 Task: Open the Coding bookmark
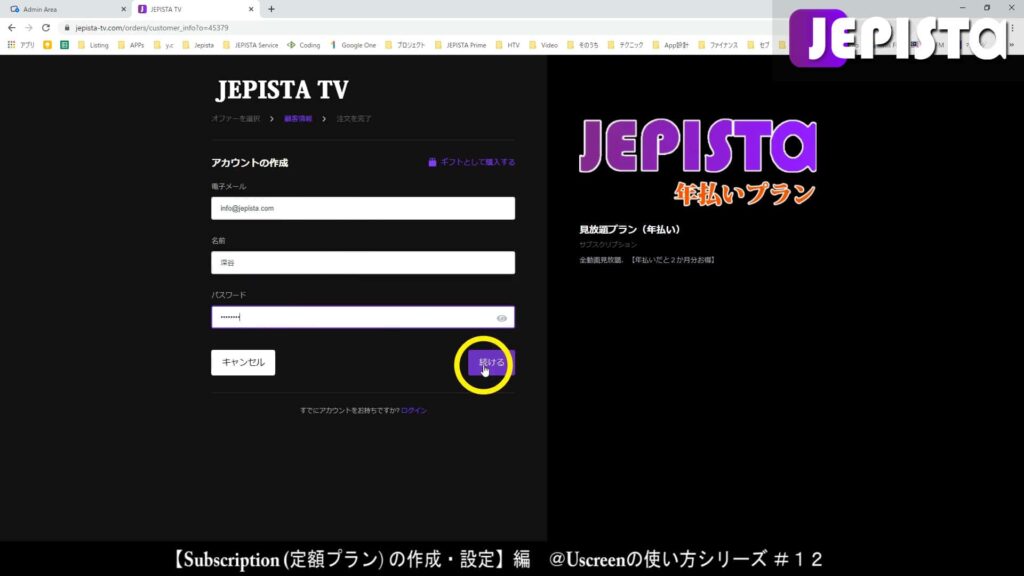coord(304,45)
